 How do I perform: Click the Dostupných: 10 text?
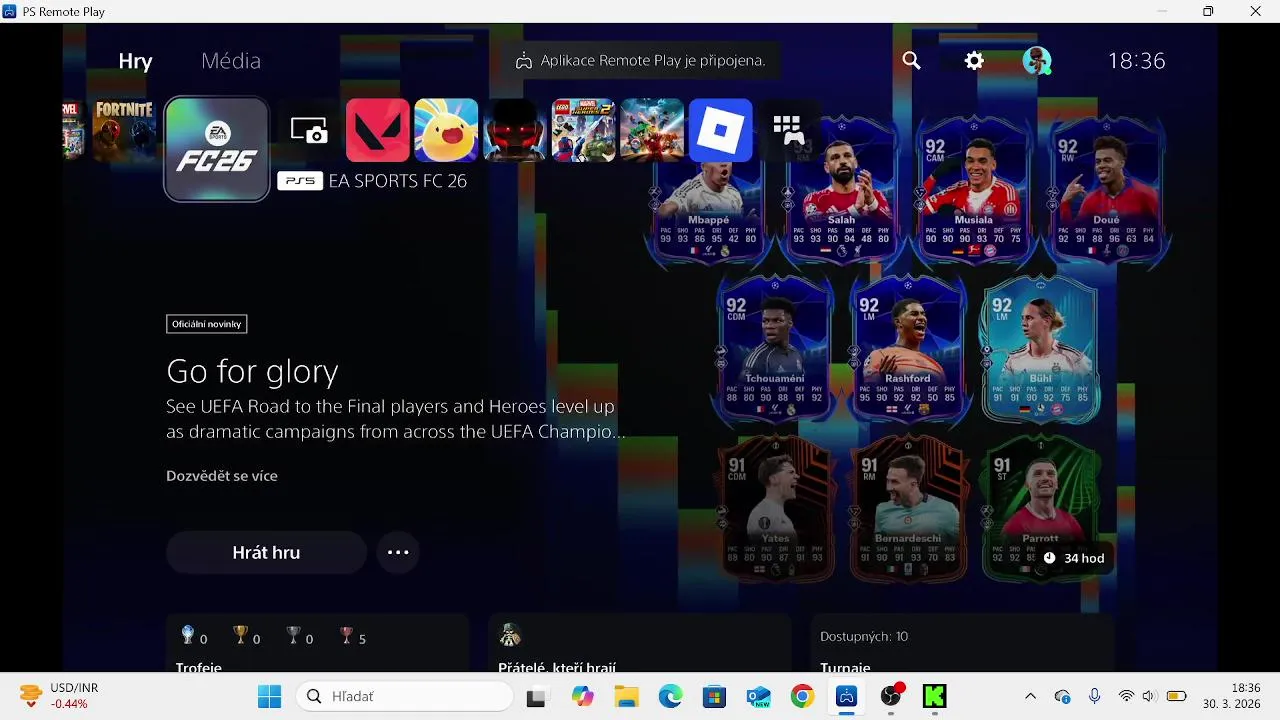[x=864, y=637]
